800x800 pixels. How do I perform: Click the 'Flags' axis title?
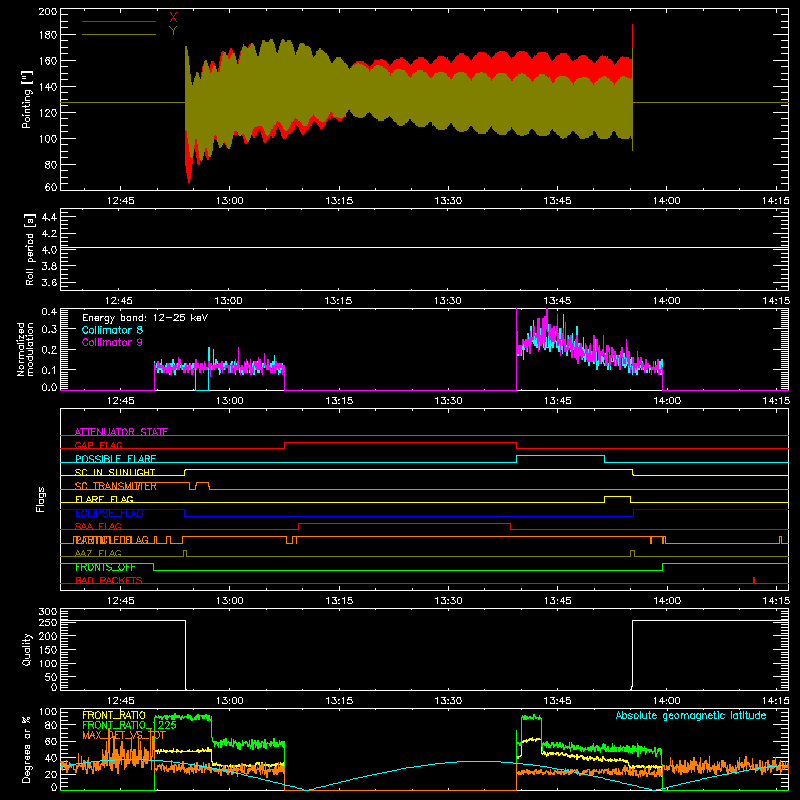[40, 499]
